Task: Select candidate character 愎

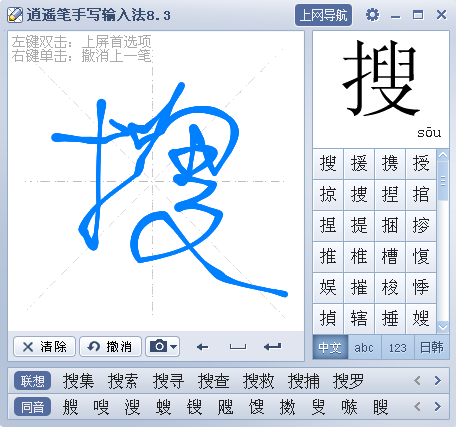Action: (421, 257)
